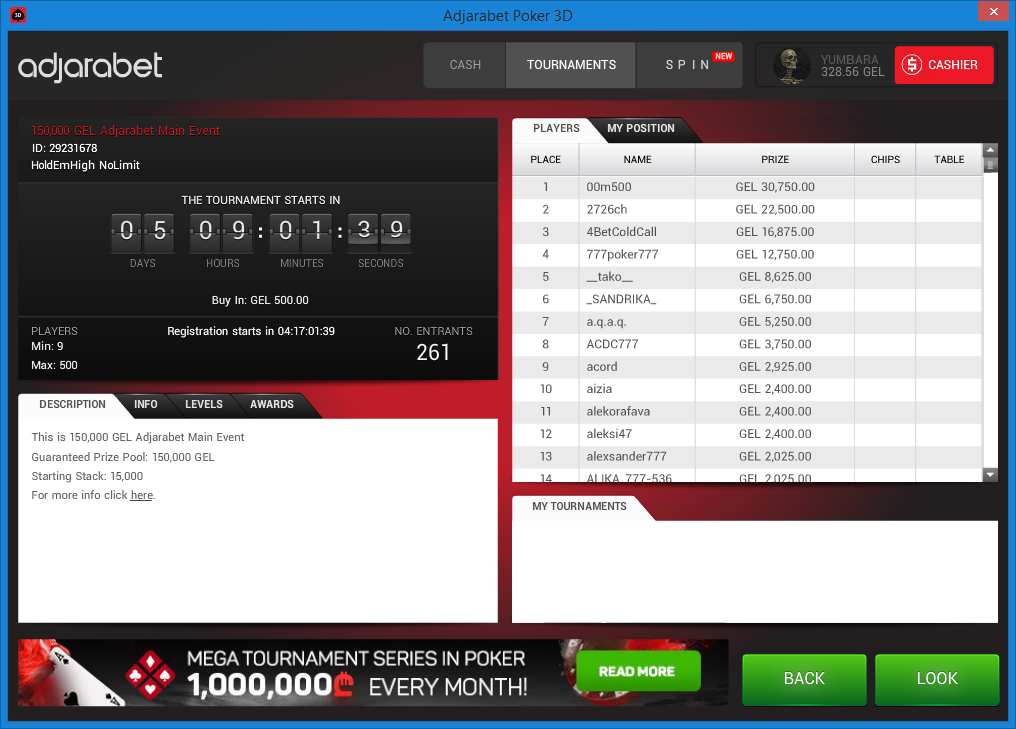Open the CASHIER

pos(943,65)
